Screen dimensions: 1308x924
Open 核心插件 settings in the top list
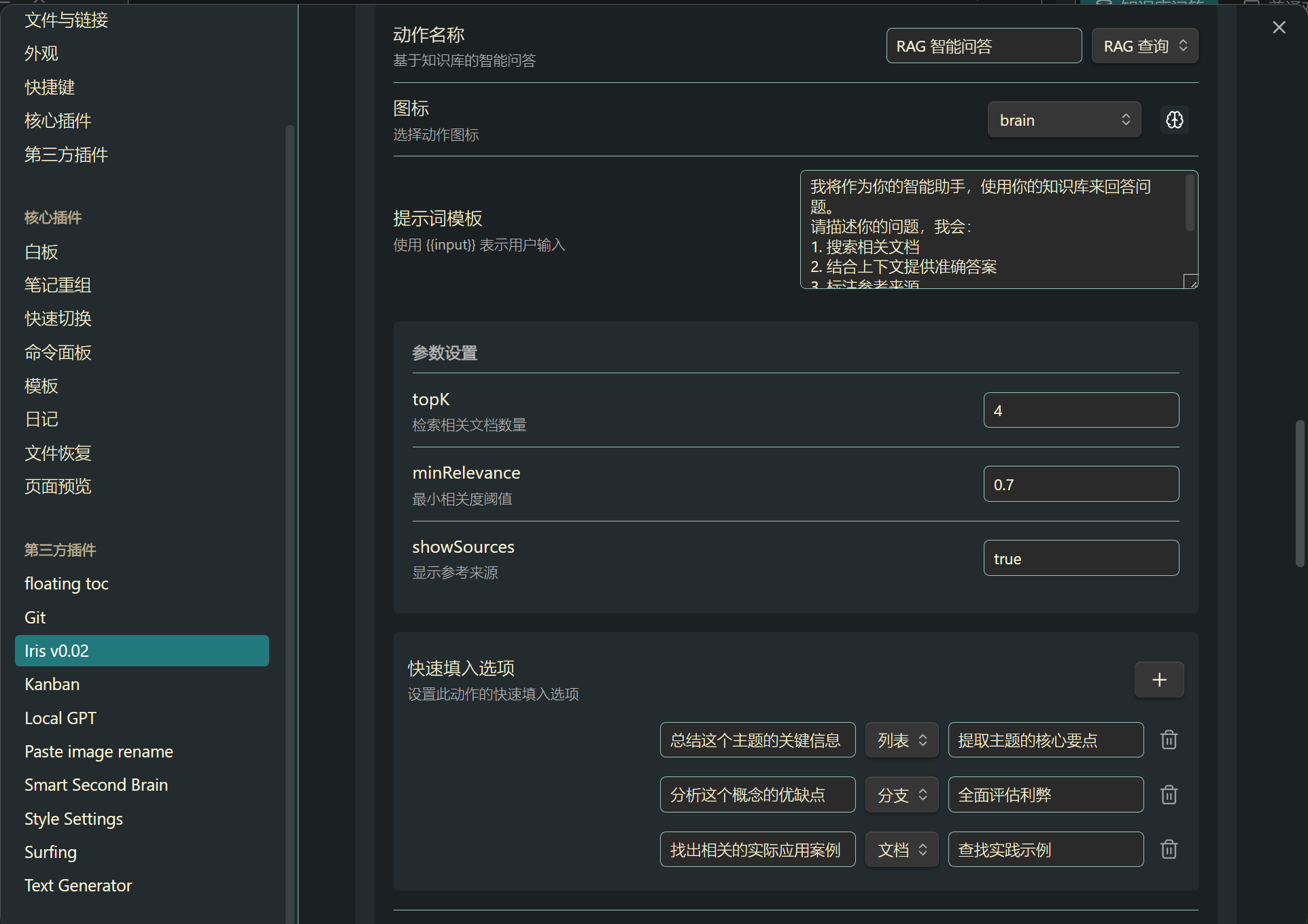click(x=141, y=121)
